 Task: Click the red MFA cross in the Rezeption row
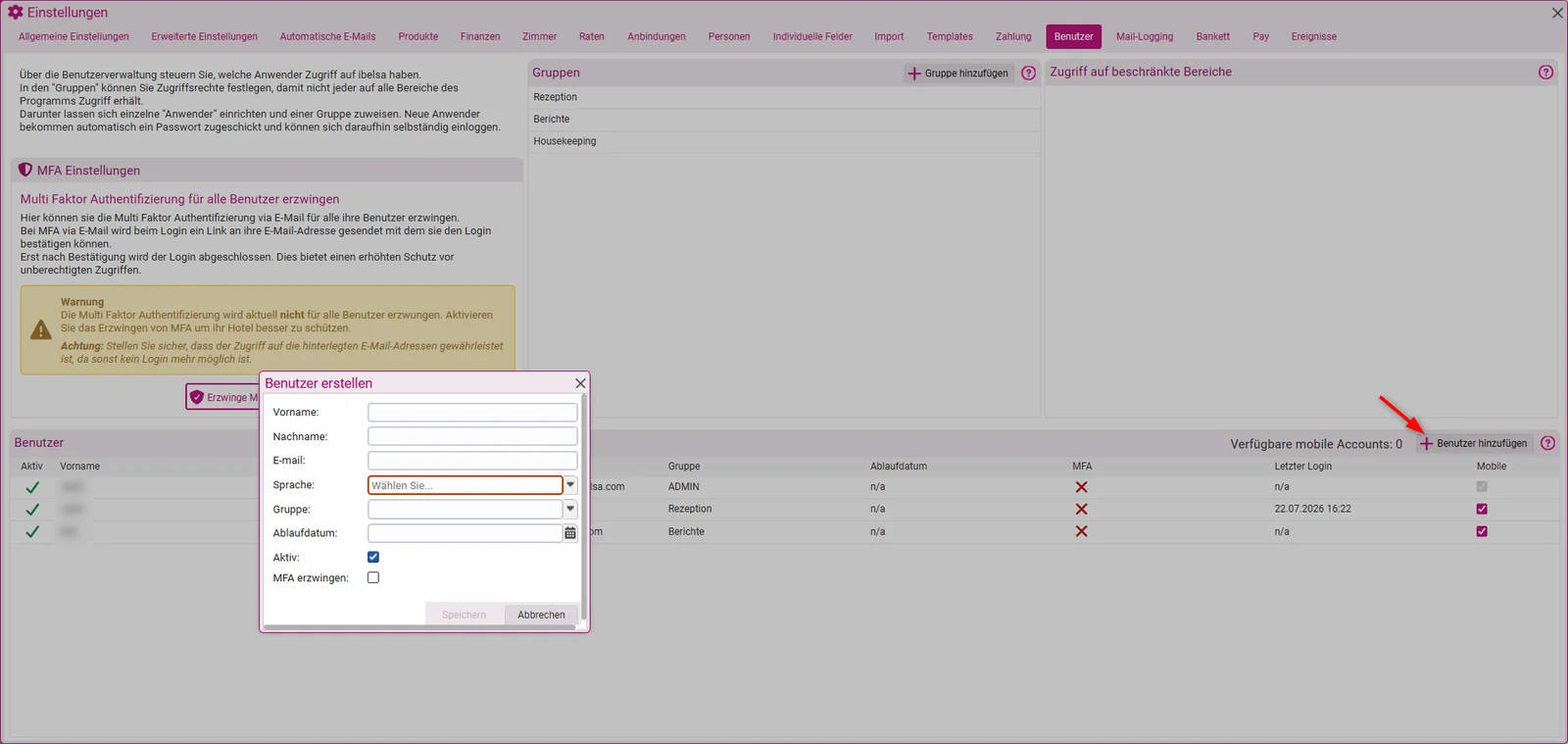click(x=1081, y=510)
